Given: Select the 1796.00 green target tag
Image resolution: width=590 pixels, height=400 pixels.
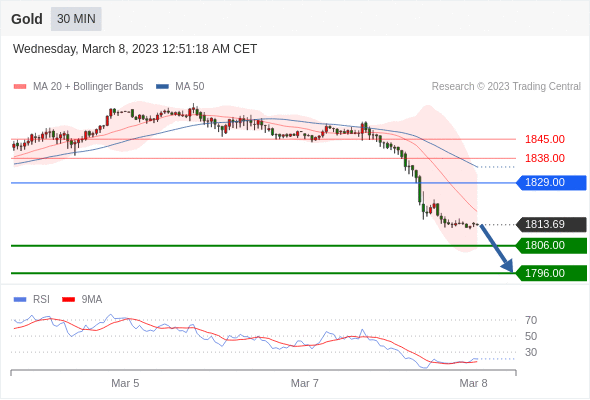Looking at the screenshot, I should pyautogui.click(x=551, y=273).
